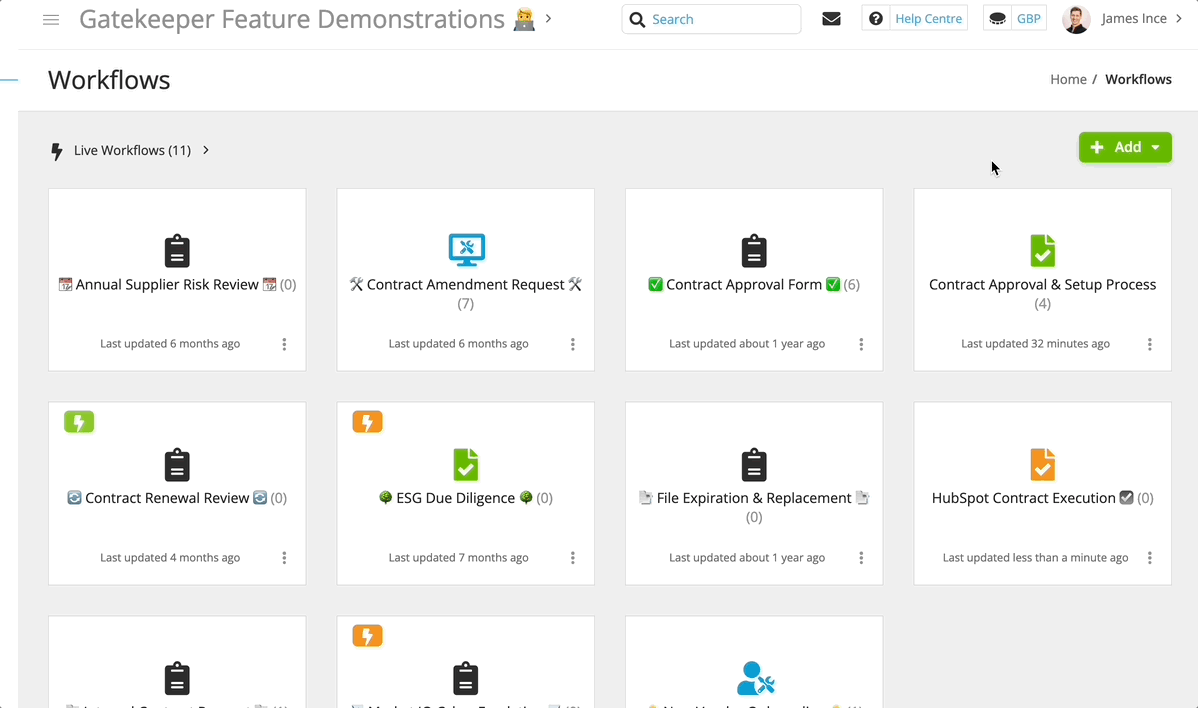Image resolution: width=1198 pixels, height=708 pixels.
Task: Expand the Live Workflows chevron
Action: coord(205,150)
